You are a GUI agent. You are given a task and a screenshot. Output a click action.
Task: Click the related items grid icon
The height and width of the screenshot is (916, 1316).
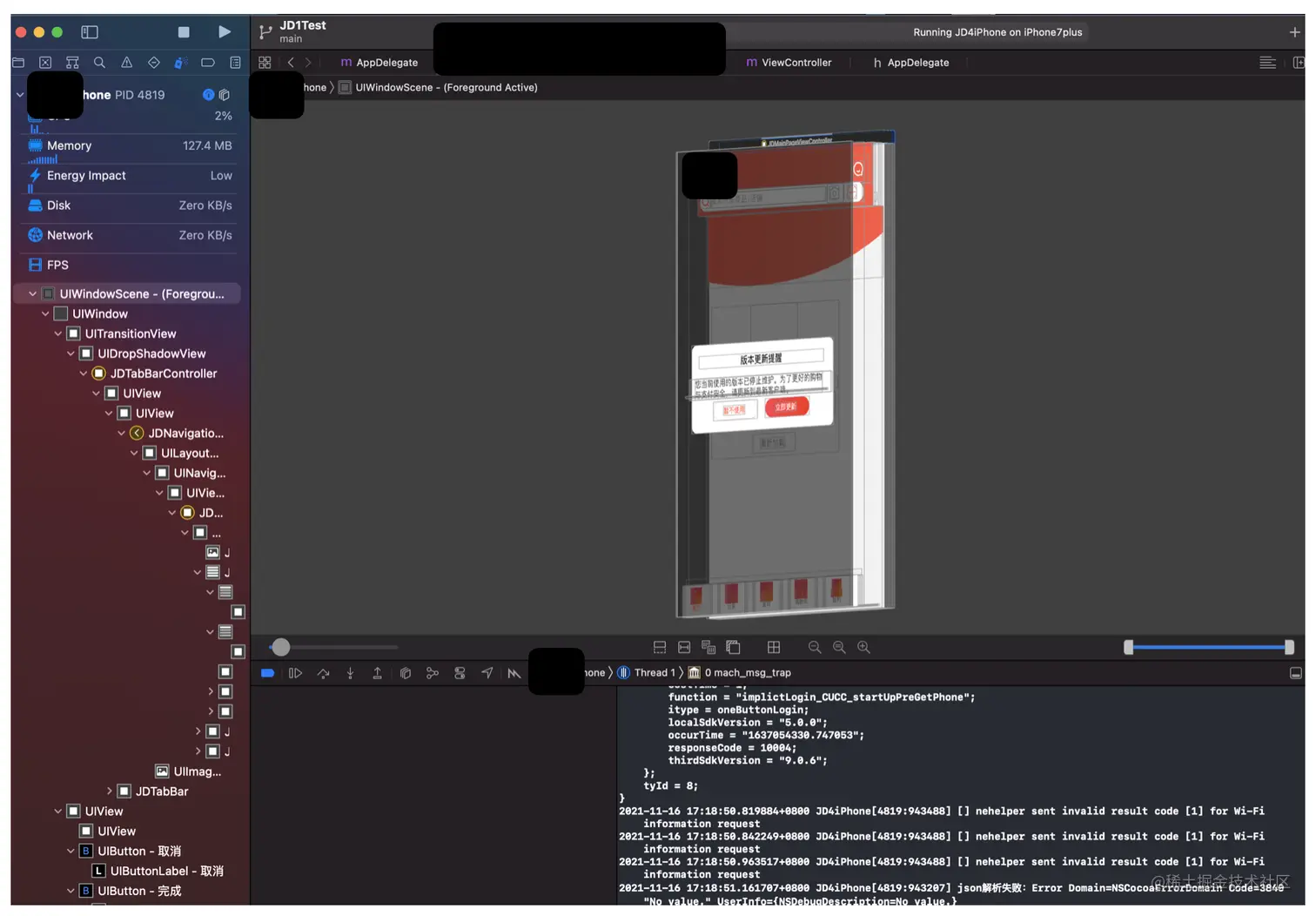[265, 63]
